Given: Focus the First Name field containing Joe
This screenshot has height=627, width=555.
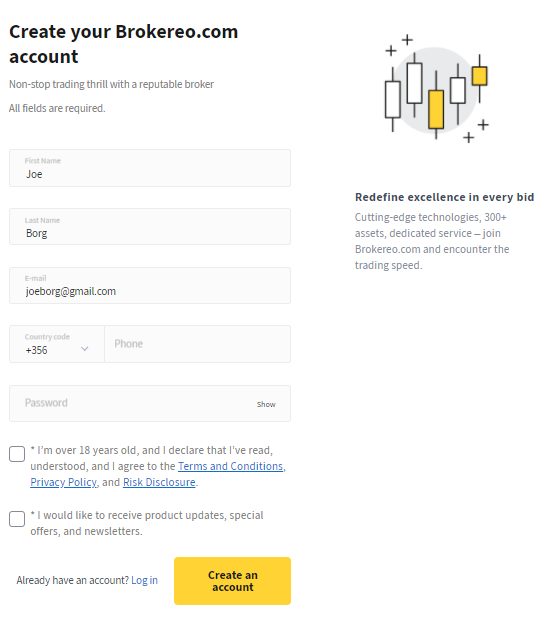Looking at the screenshot, I should (x=150, y=168).
